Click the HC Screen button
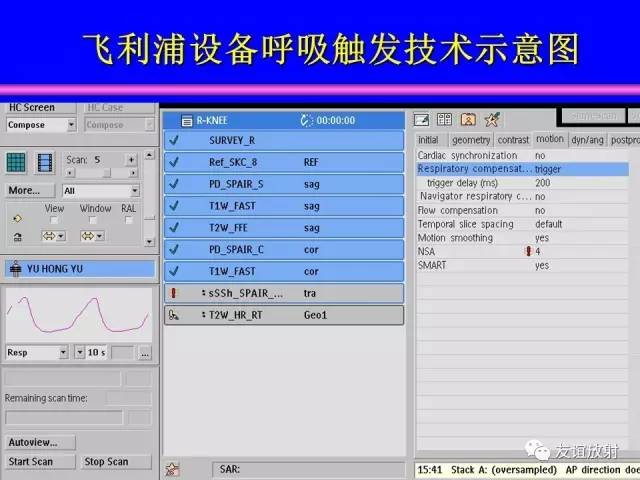 pyautogui.click(x=40, y=108)
